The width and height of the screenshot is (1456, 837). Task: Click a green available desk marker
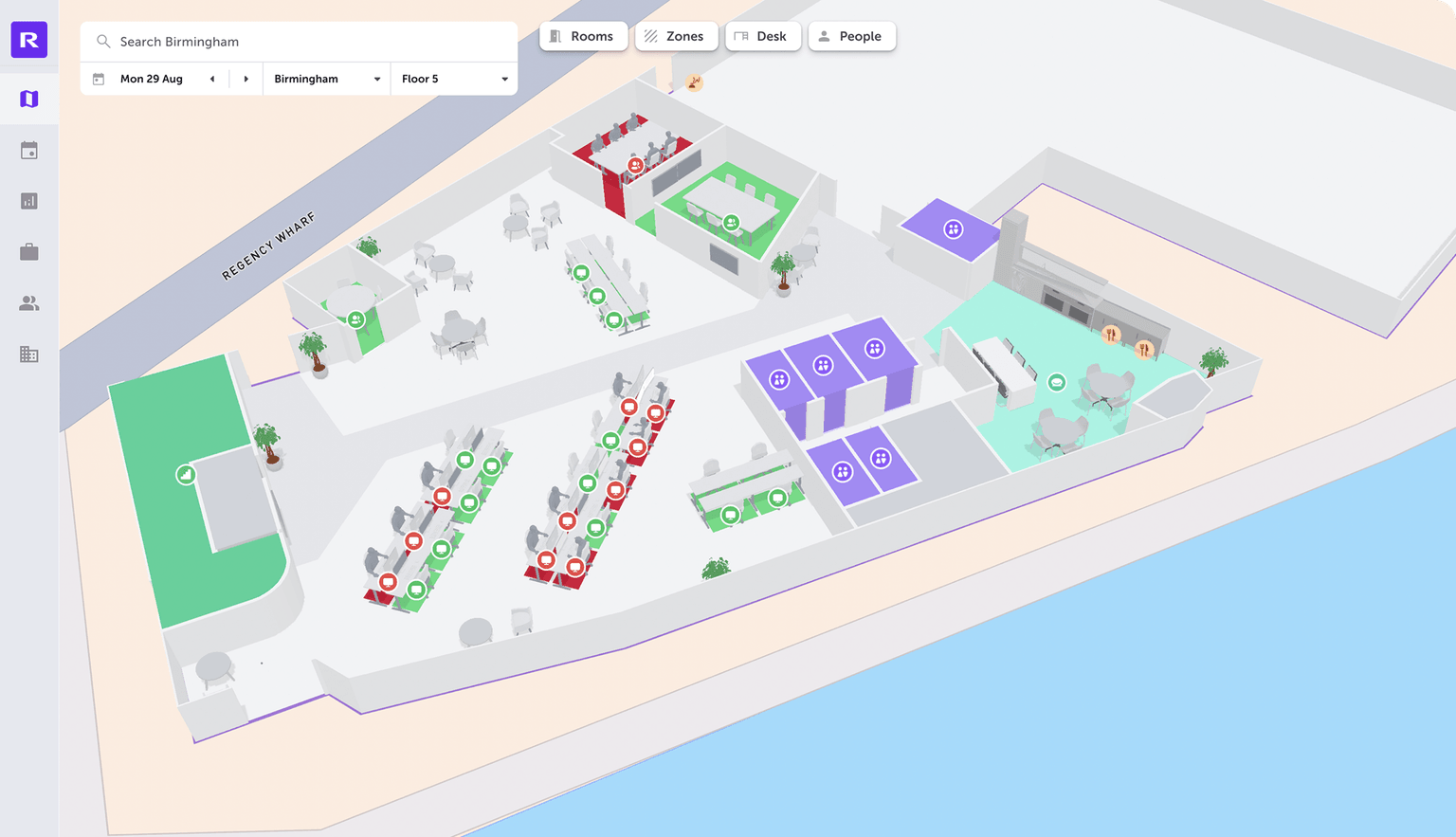[x=465, y=460]
